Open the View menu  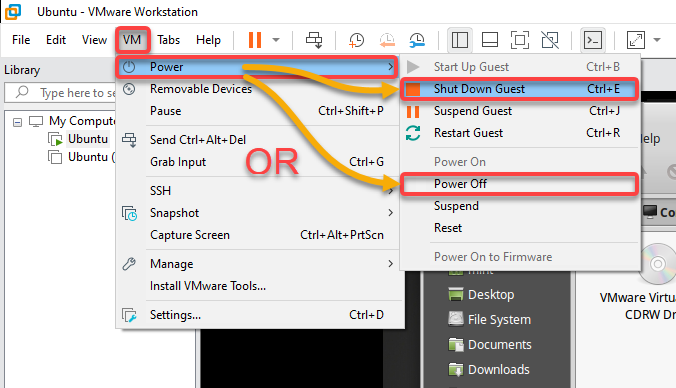coord(94,40)
